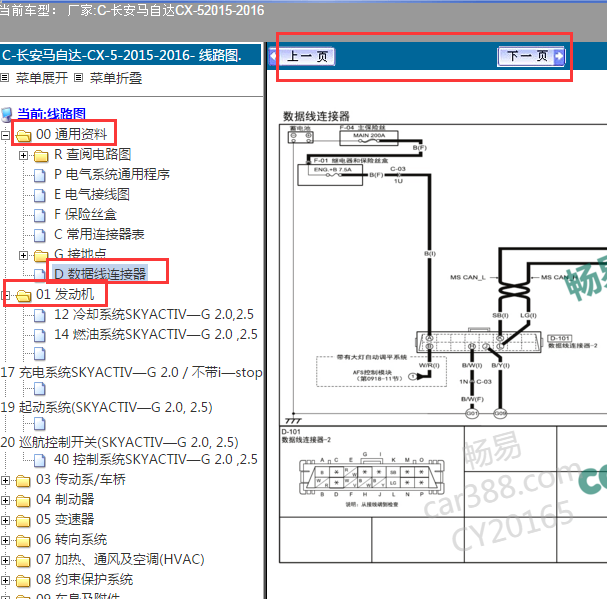This screenshot has width=607, height=599.
Task: Click folder icon of 00 通用资料
Action: pyautogui.click(x=23, y=136)
